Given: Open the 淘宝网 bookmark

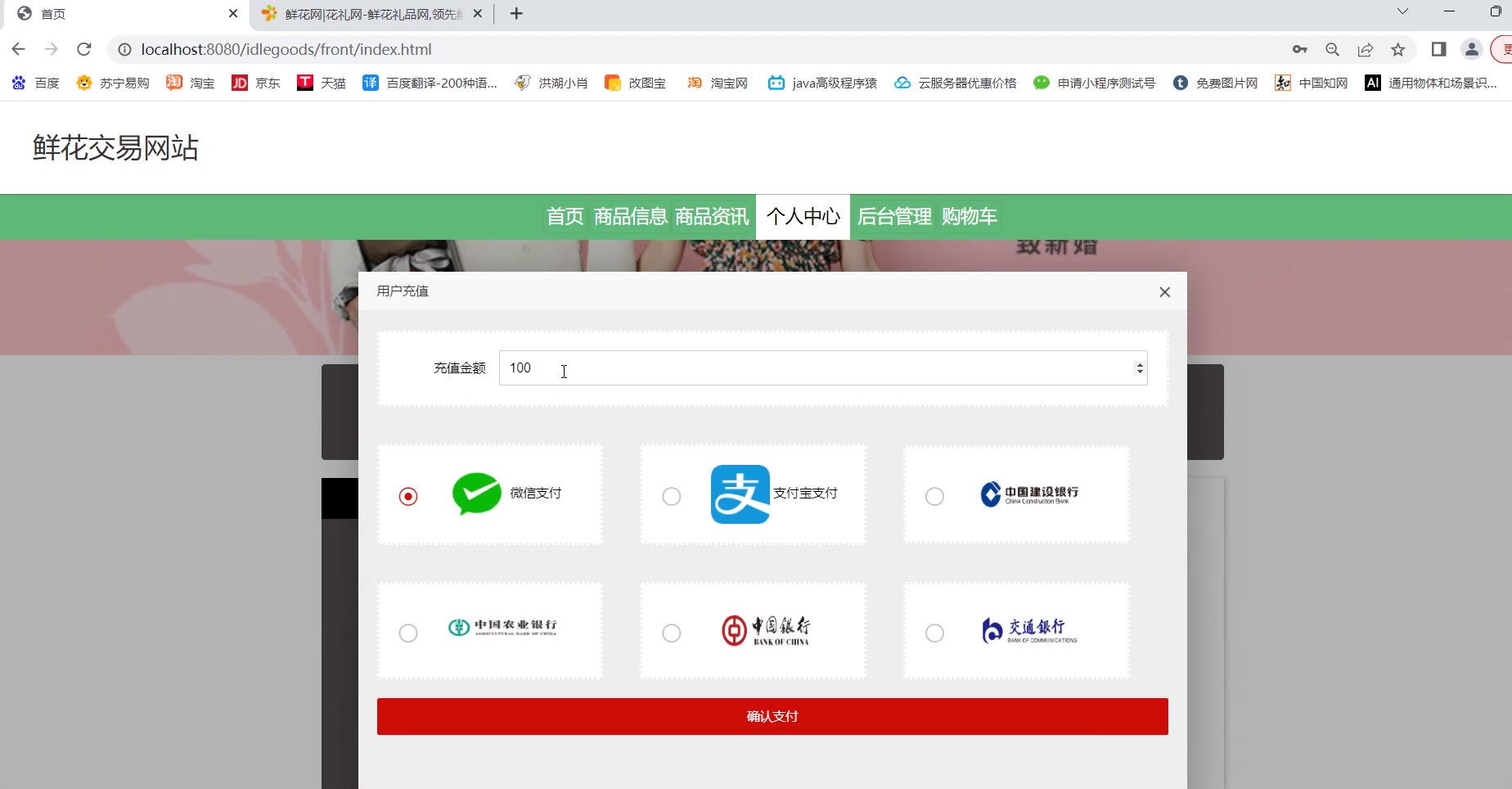Looking at the screenshot, I should pos(718,83).
